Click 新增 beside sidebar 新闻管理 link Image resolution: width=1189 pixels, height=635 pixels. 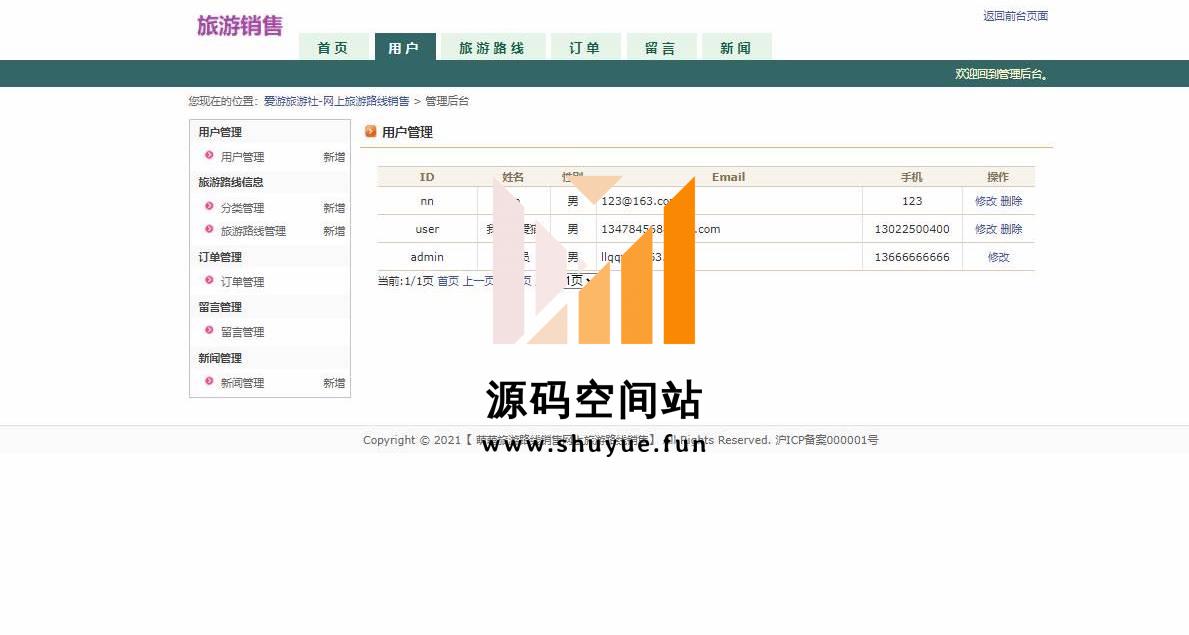pos(334,383)
